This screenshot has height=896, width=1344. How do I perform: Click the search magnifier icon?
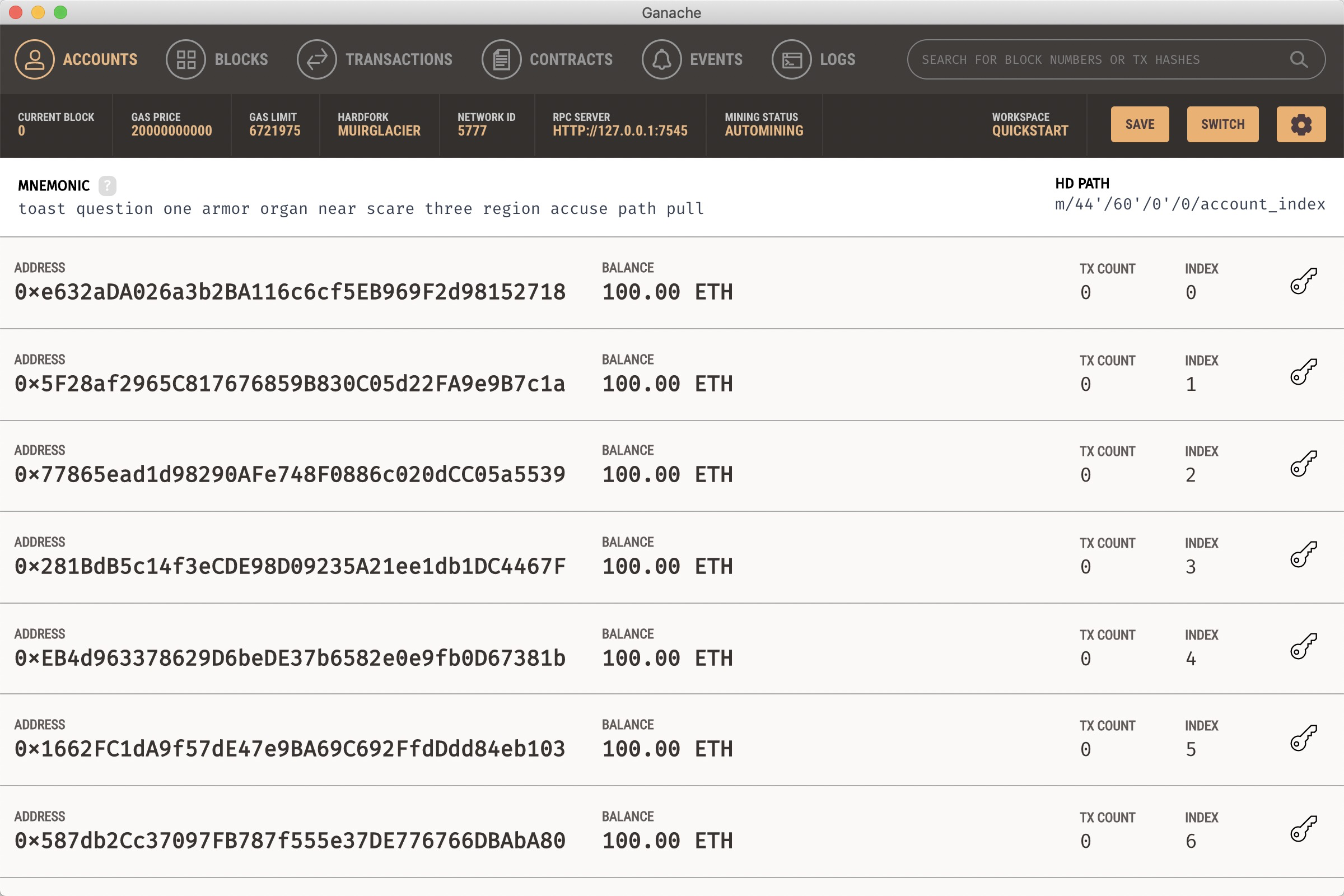click(1298, 59)
